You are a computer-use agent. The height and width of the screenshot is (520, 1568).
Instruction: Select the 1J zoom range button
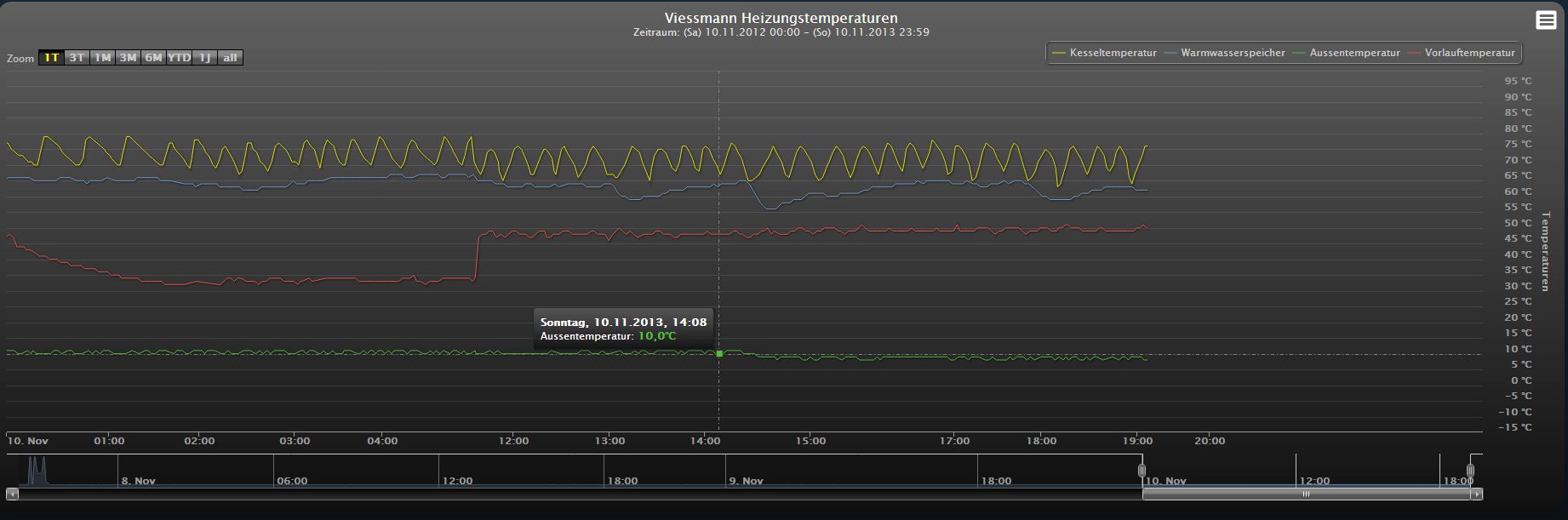pyautogui.click(x=205, y=57)
